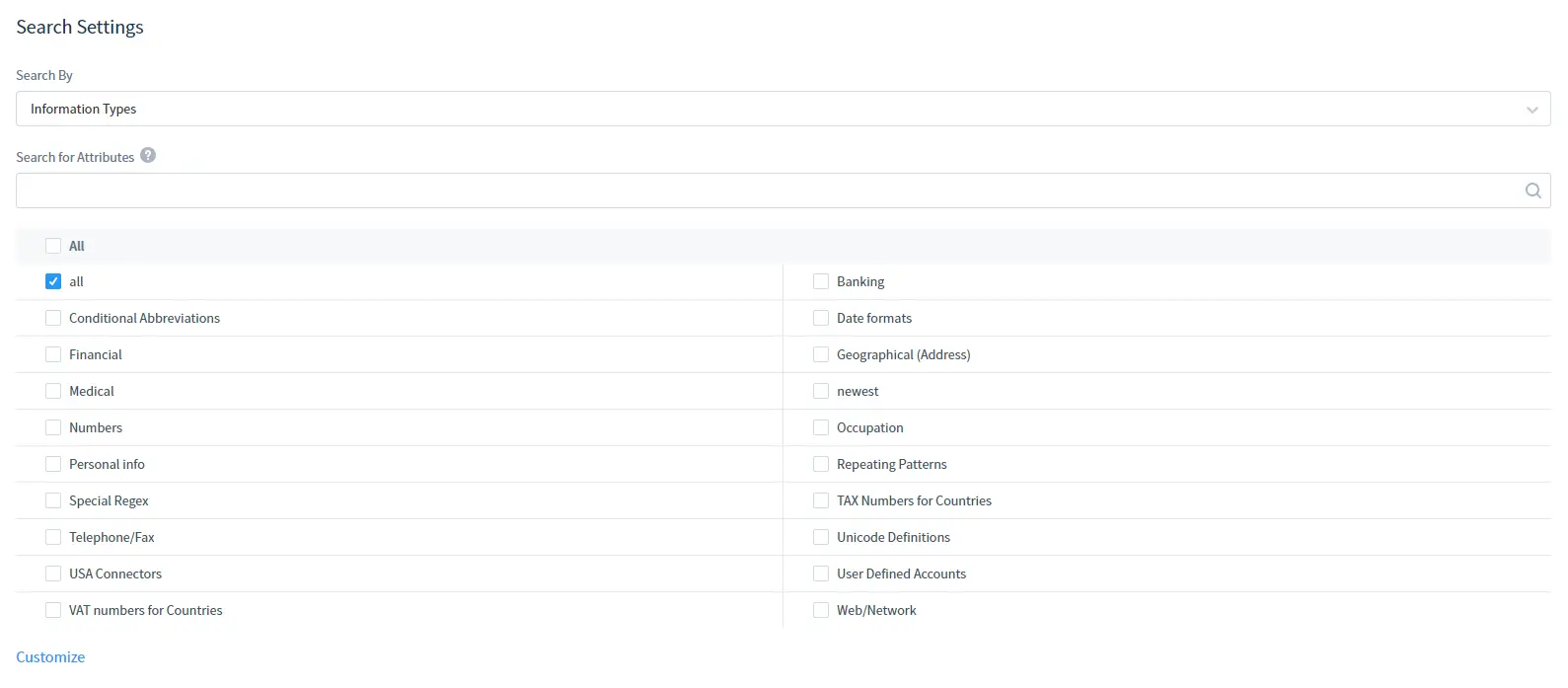
Task: Open the Search By dropdown arrow
Action: [1531, 110]
